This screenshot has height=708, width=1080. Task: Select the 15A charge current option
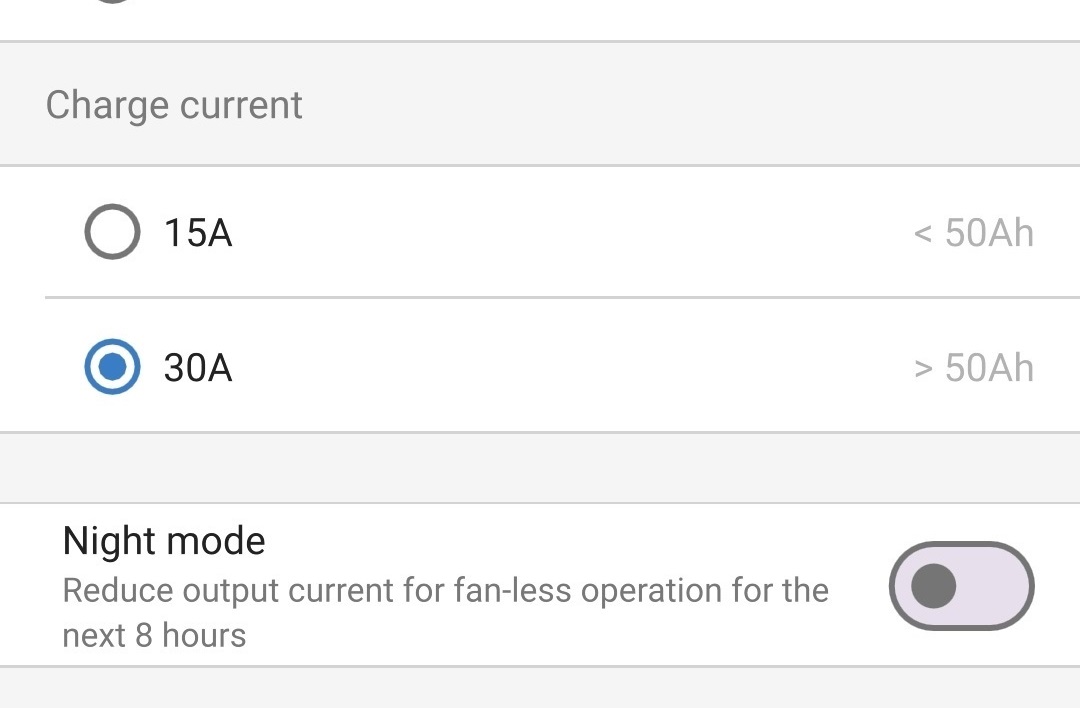pos(111,232)
